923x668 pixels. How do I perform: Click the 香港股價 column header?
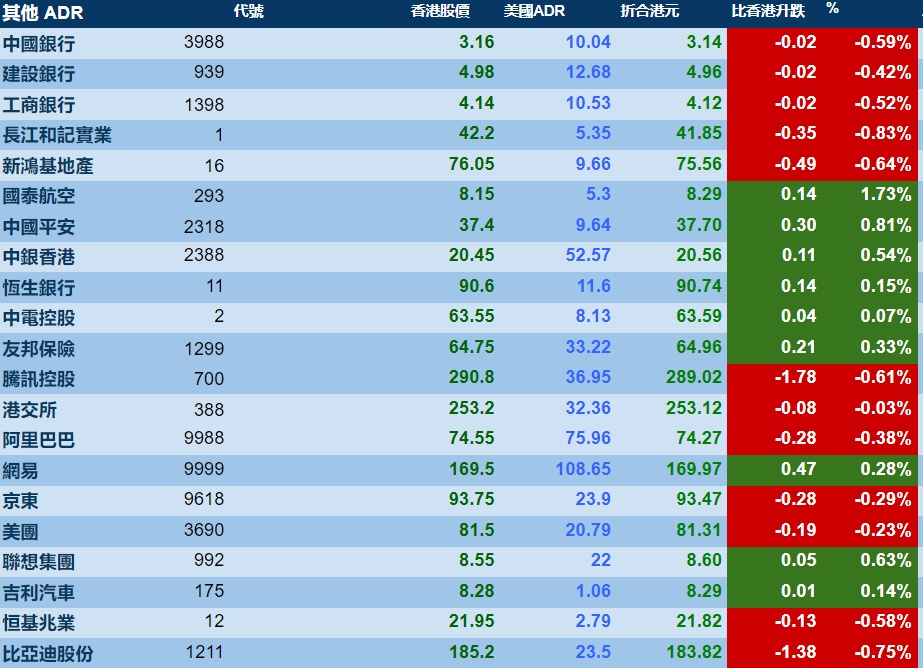pos(440,11)
